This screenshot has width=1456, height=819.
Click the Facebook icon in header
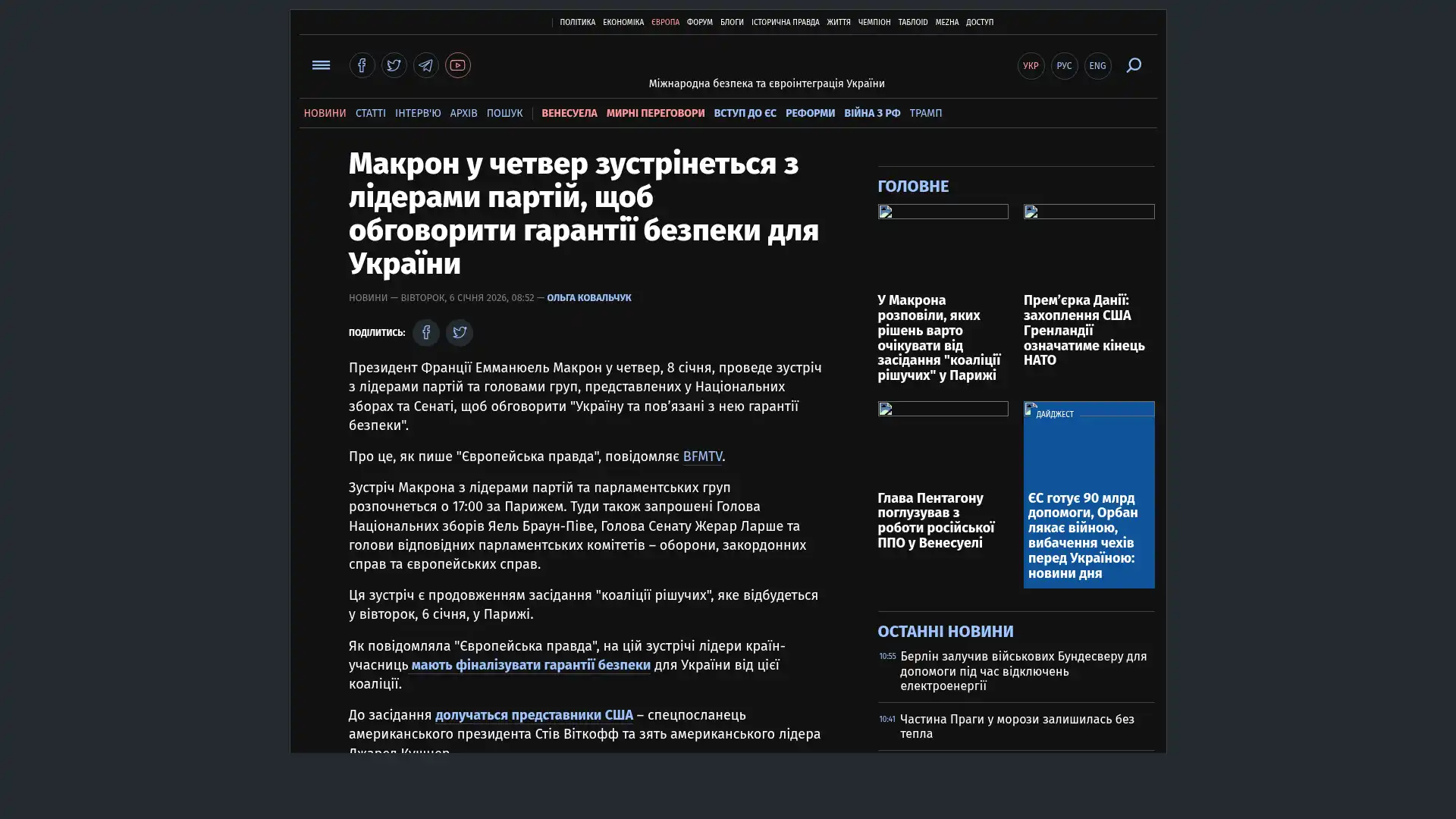[362, 65]
